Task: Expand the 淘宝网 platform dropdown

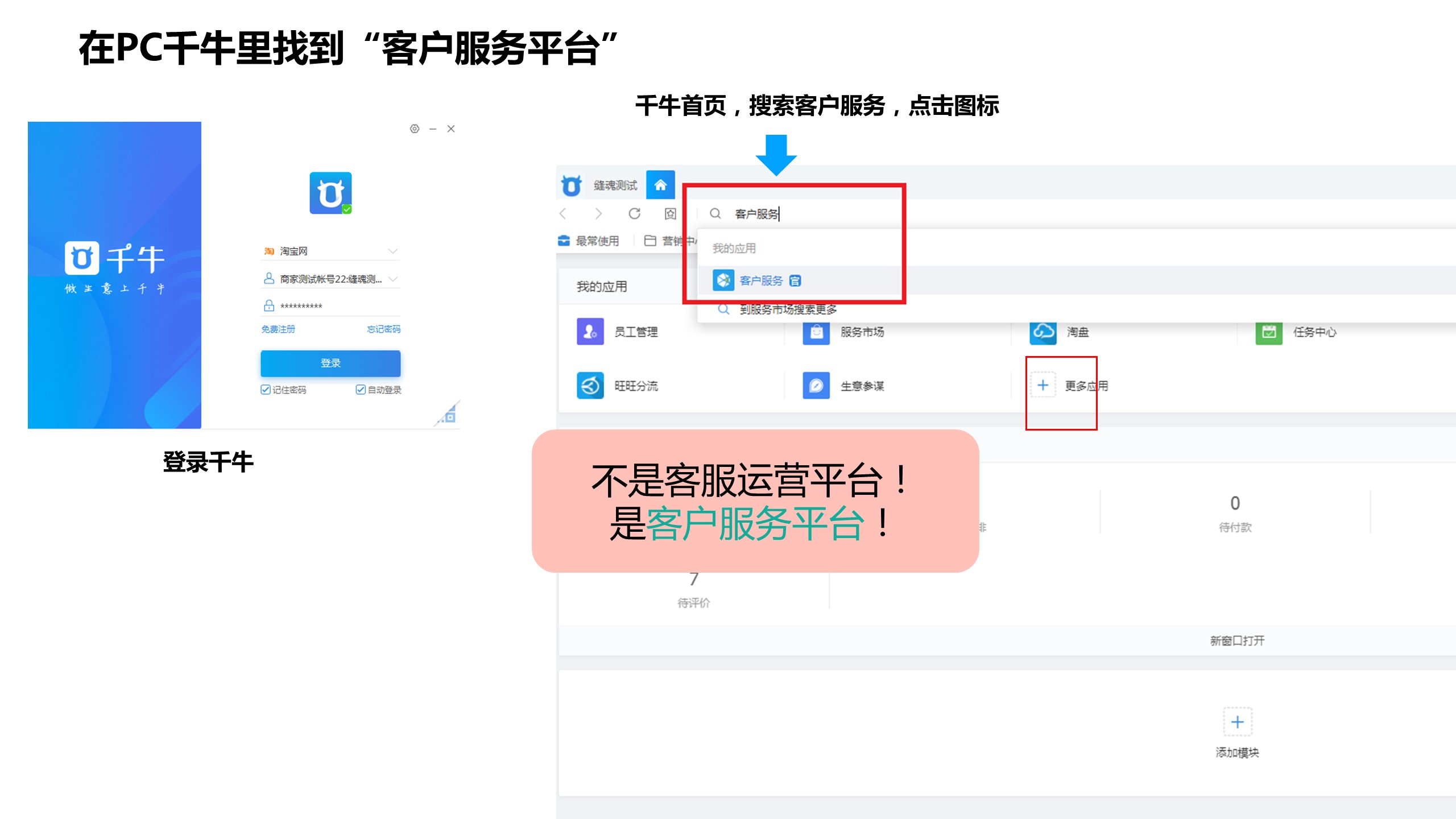Action: [392, 251]
